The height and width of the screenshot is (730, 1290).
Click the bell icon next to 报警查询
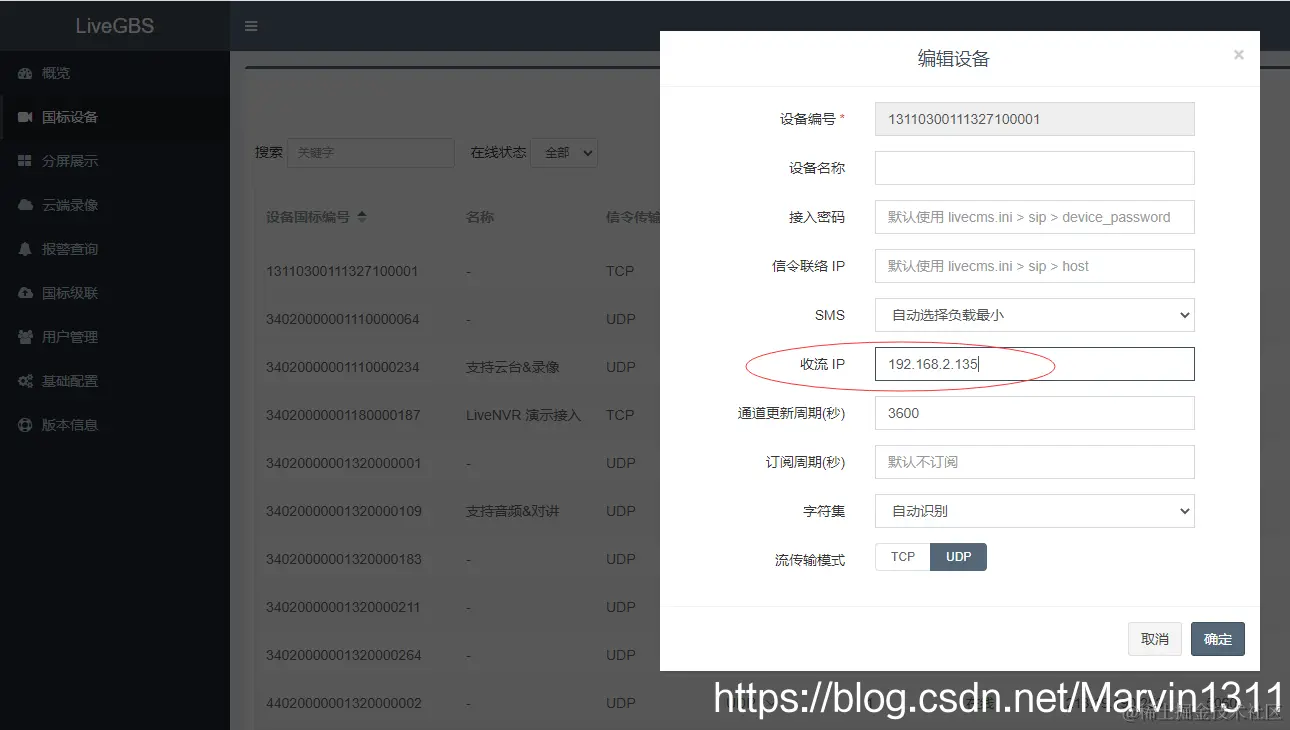pos(25,249)
